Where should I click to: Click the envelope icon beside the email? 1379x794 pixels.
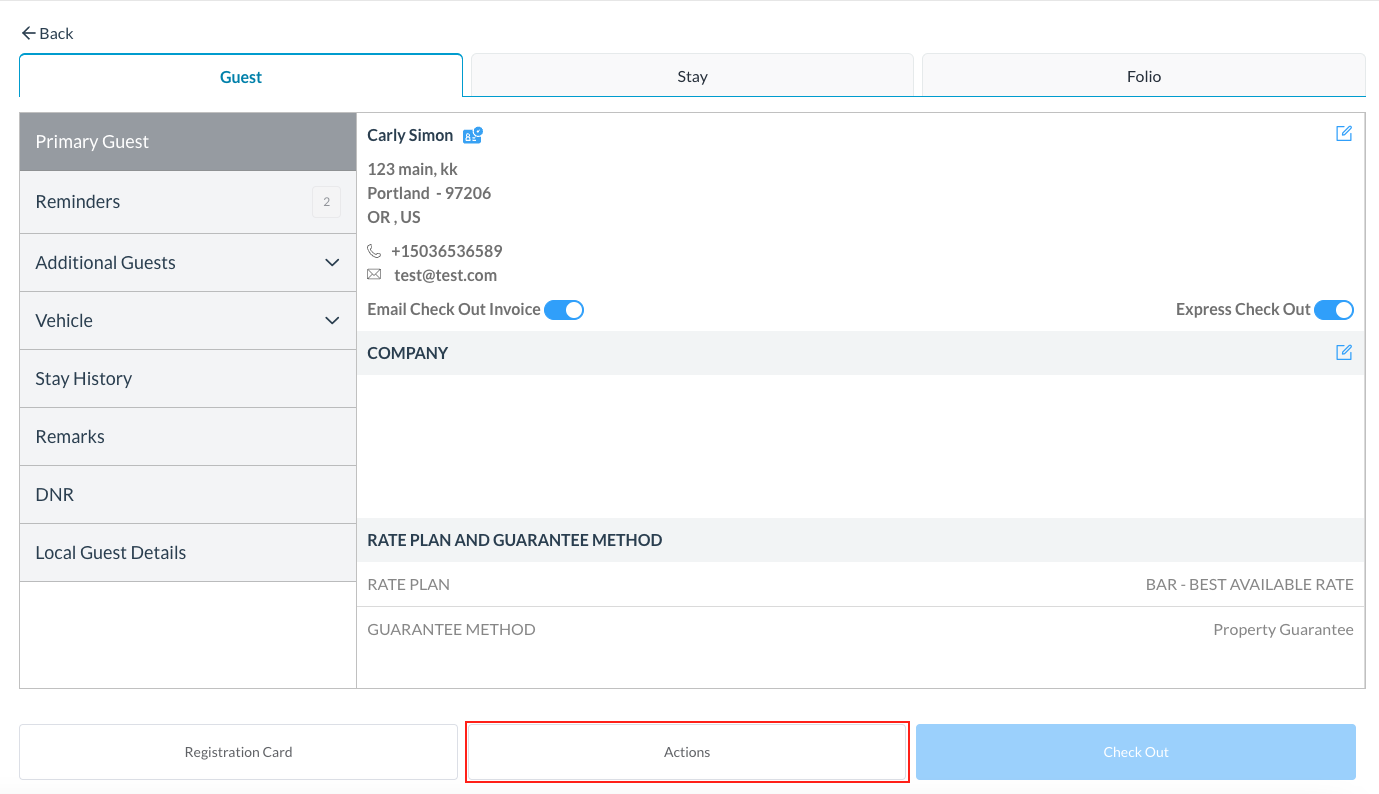pos(374,275)
